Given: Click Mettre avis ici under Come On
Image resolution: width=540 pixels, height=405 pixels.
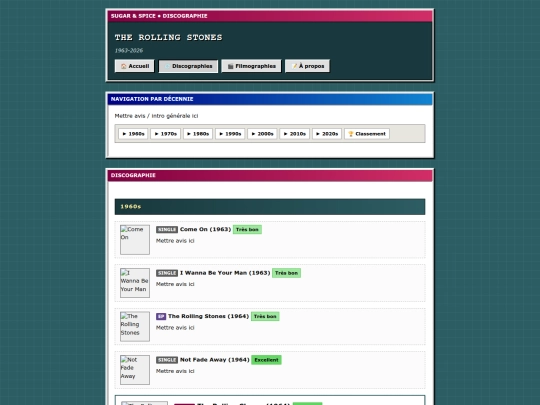Looking at the screenshot, I should click(x=175, y=241).
